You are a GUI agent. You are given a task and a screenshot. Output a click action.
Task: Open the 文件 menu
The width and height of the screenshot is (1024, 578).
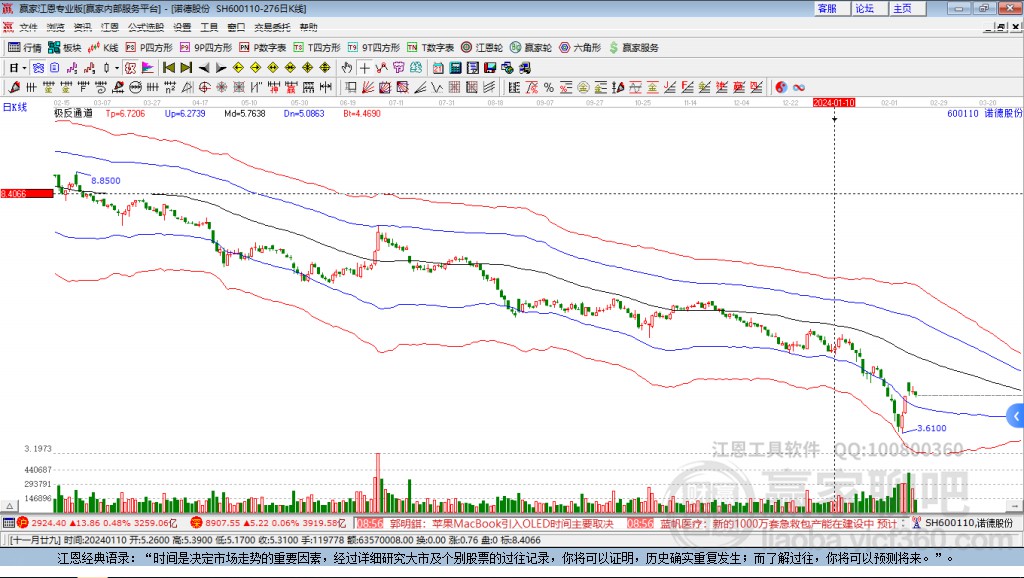pos(28,27)
